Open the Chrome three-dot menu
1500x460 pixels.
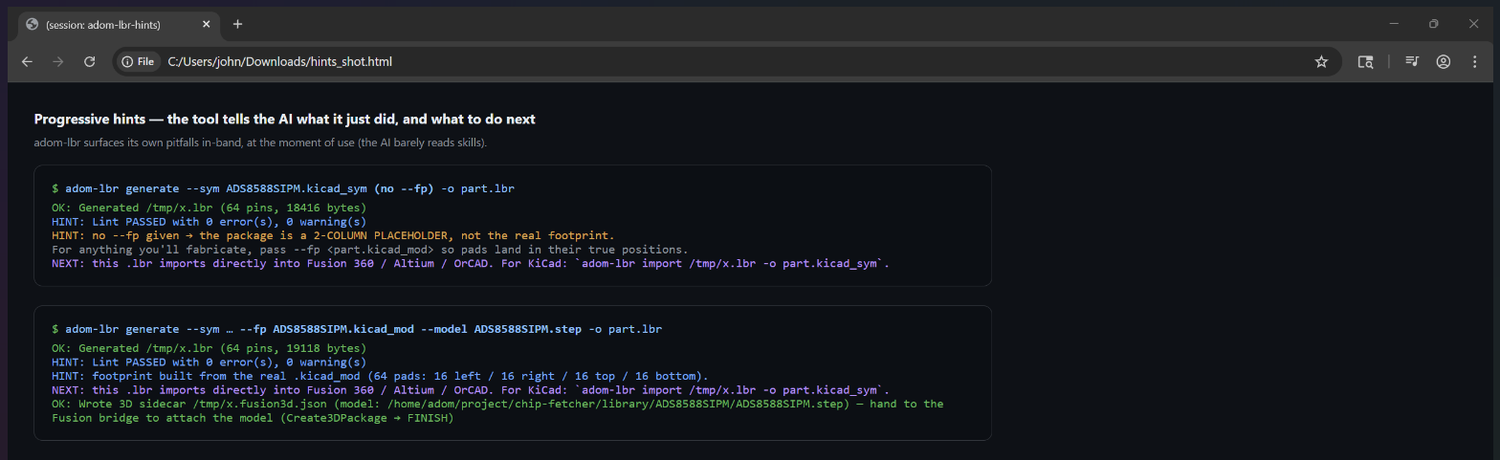[x=1474, y=62]
